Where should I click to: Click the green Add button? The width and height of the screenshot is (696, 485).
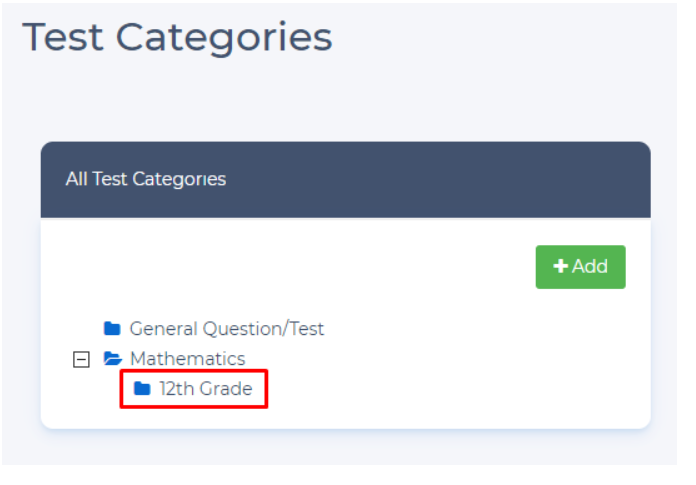point(580,267)
